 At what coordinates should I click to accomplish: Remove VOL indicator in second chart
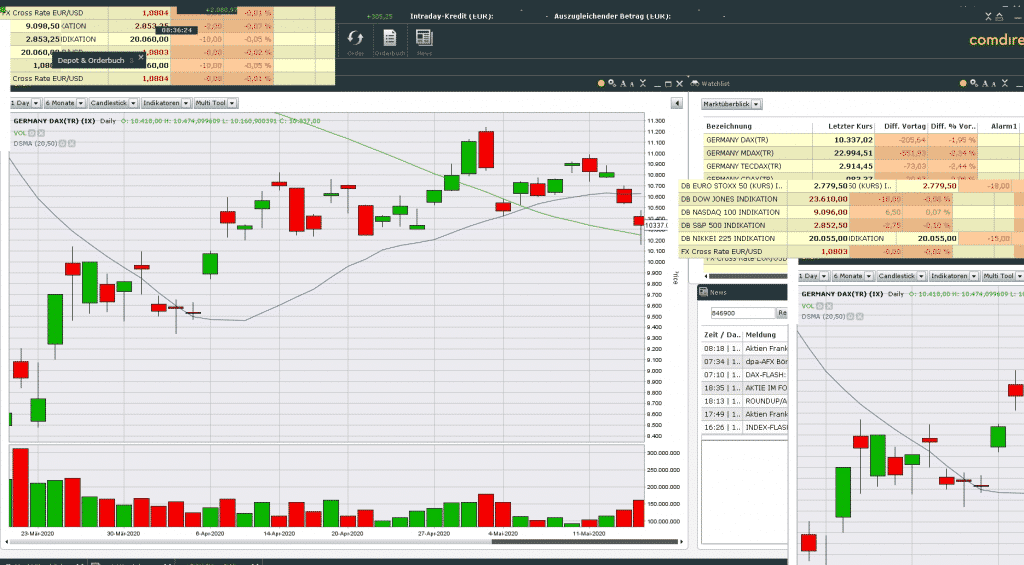coord(829,306)
